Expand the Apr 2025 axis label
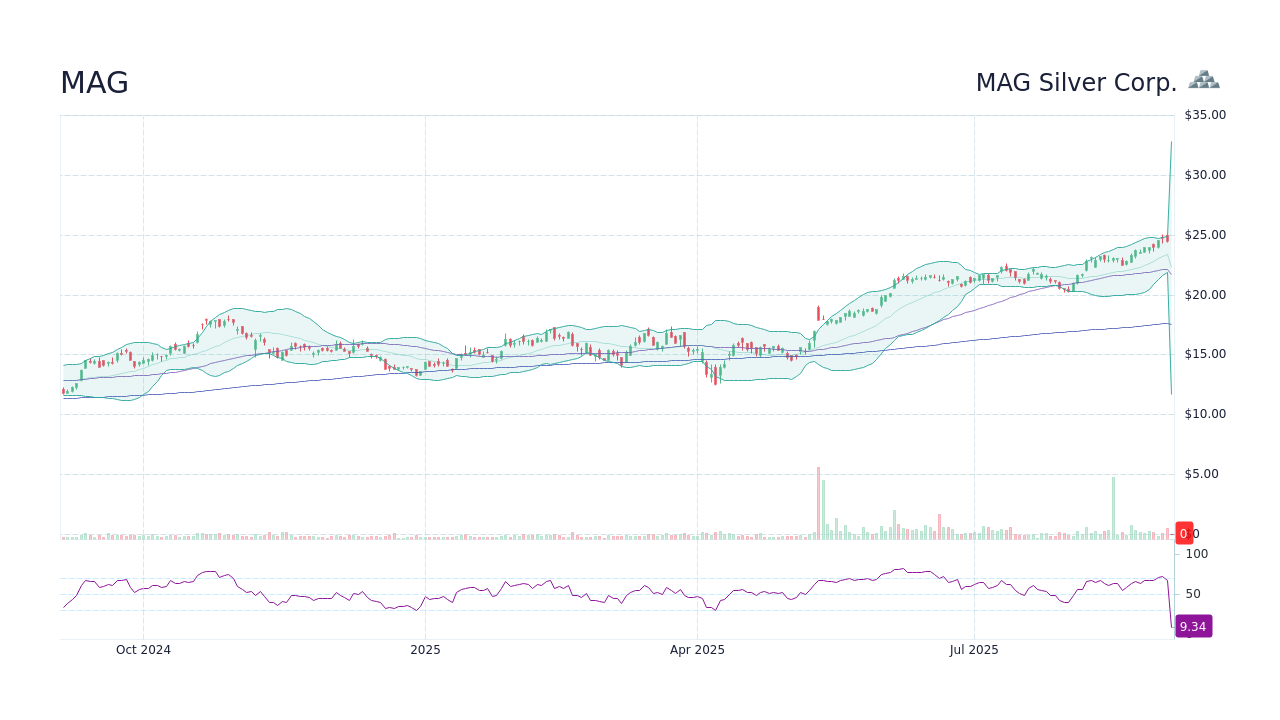Image resolution: width=1280 pixels, height=720 pixels. [697, 649]
